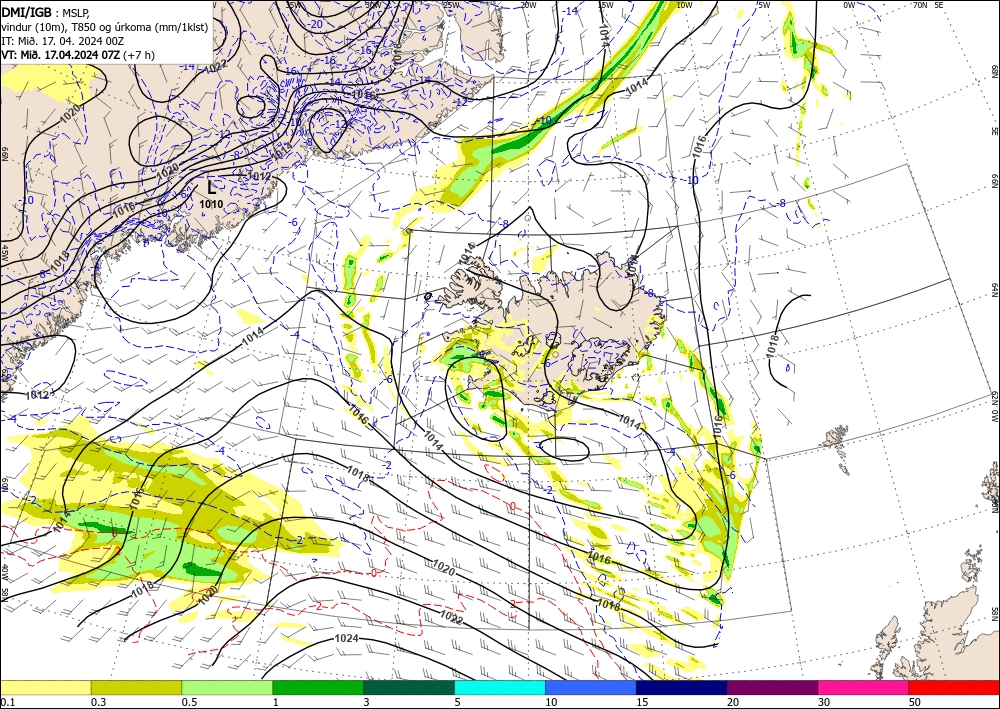
Task: Click the '0.1' legend tick label
Action: (7, 702)
